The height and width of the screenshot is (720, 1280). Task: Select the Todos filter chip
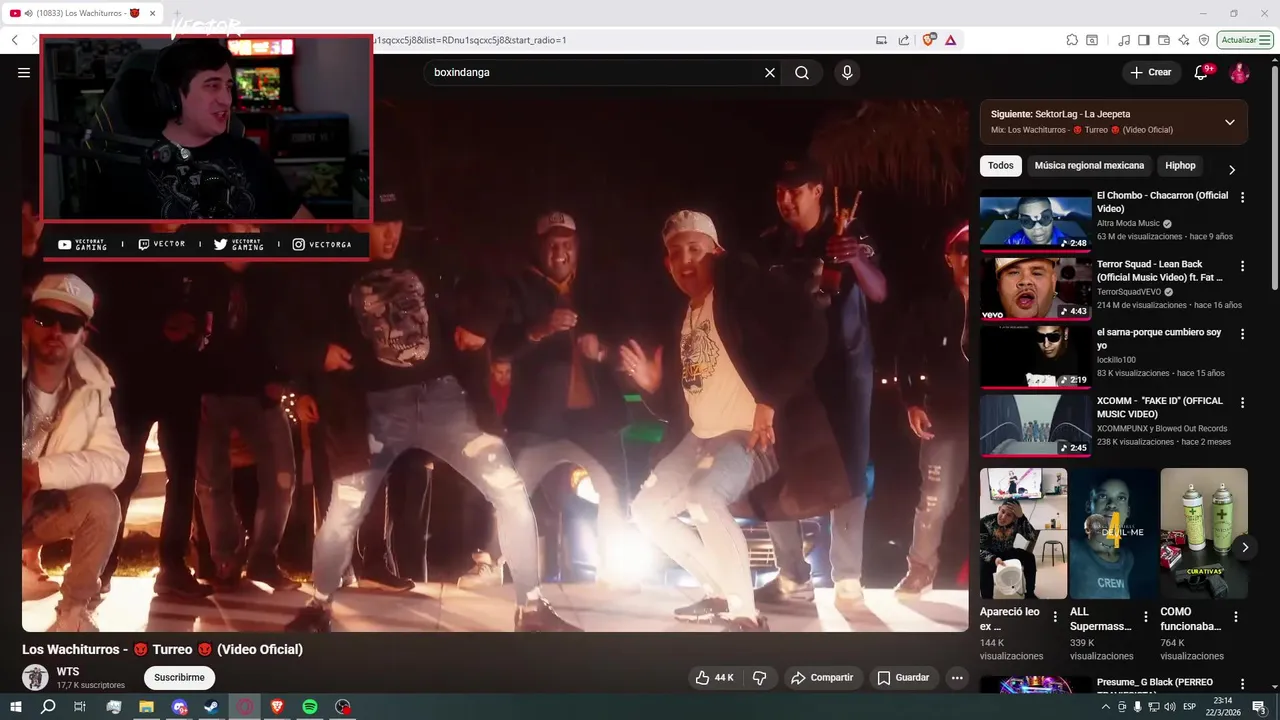click(x=1000, y=166)
